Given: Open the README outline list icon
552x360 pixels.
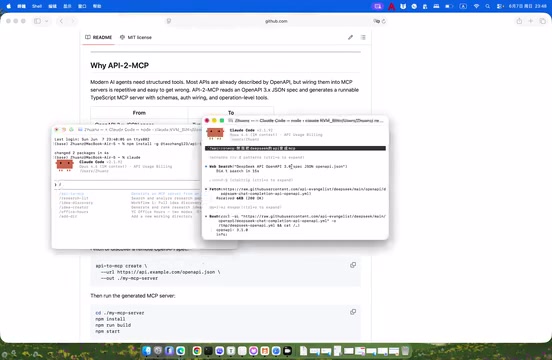Looking at the screenshot, I should pyautogui.click(x=363, y=37).
